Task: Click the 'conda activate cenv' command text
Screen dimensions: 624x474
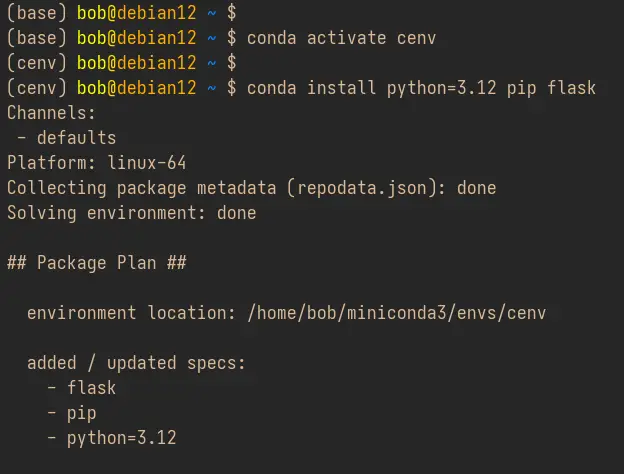Action: tap(341, 38)
